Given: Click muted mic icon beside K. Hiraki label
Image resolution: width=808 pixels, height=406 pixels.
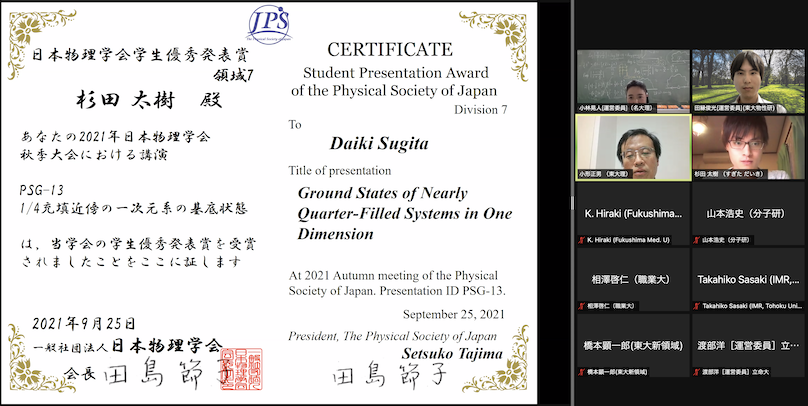Looking at the screenshot, I should (581, 240).
